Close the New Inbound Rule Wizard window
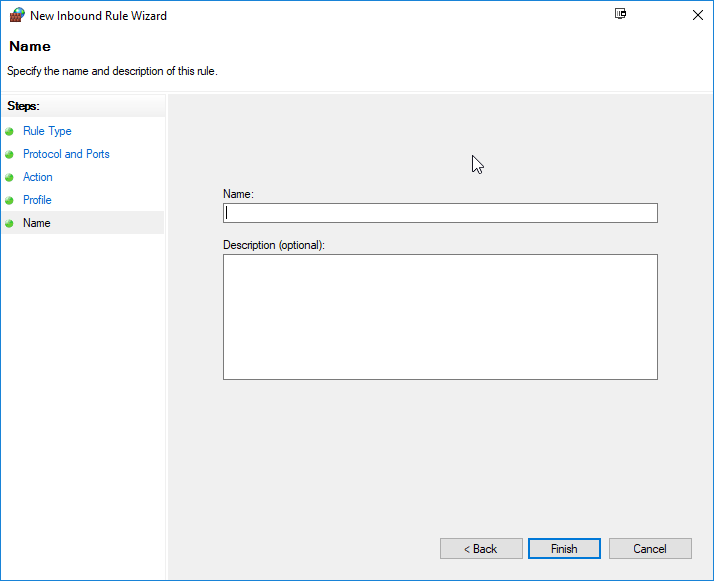This screenshot has width=714, height=581. tap(698, 15)
